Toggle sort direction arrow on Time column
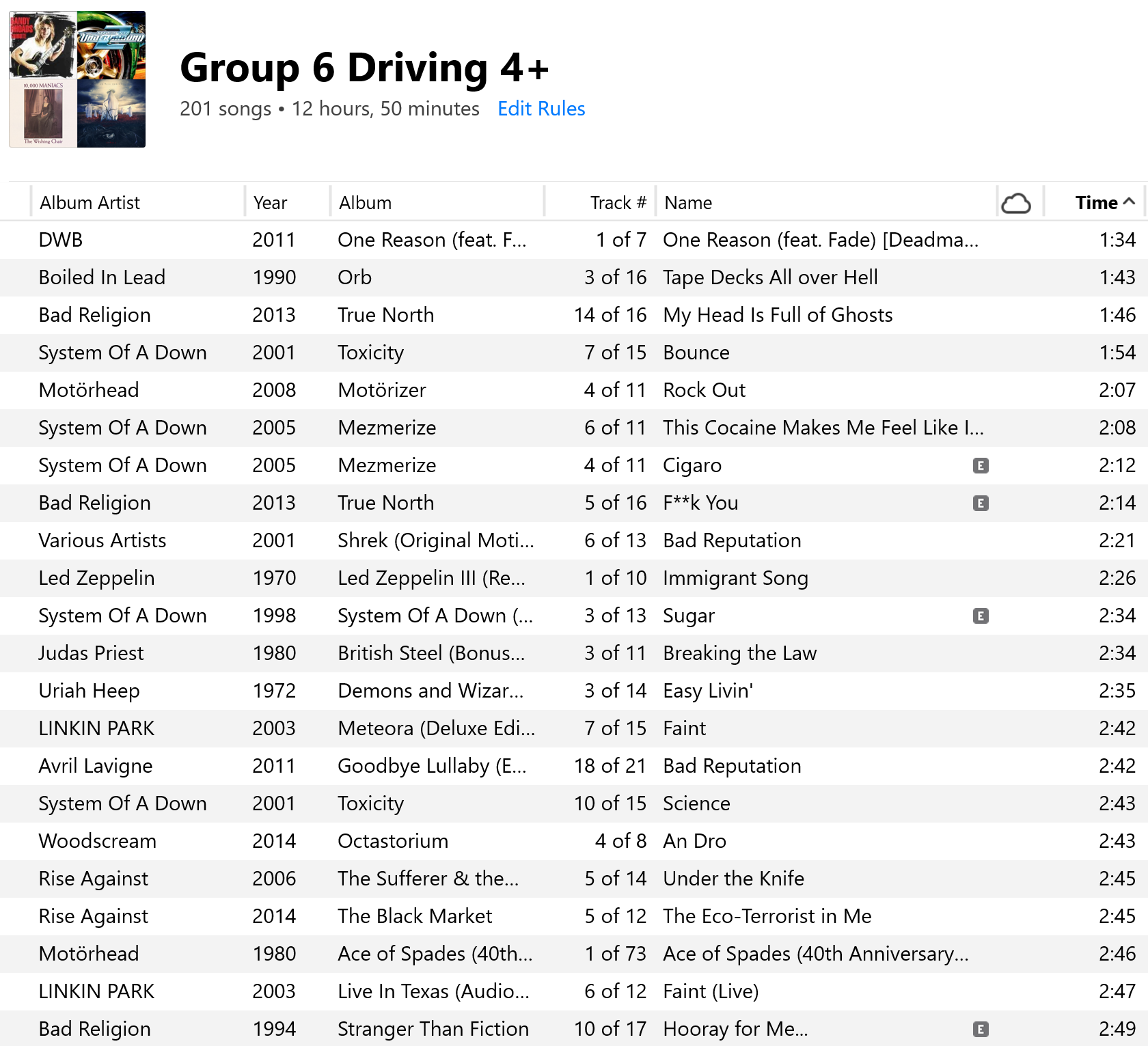Screen dimensions: 1148x1046 [x=1129, y=202]
